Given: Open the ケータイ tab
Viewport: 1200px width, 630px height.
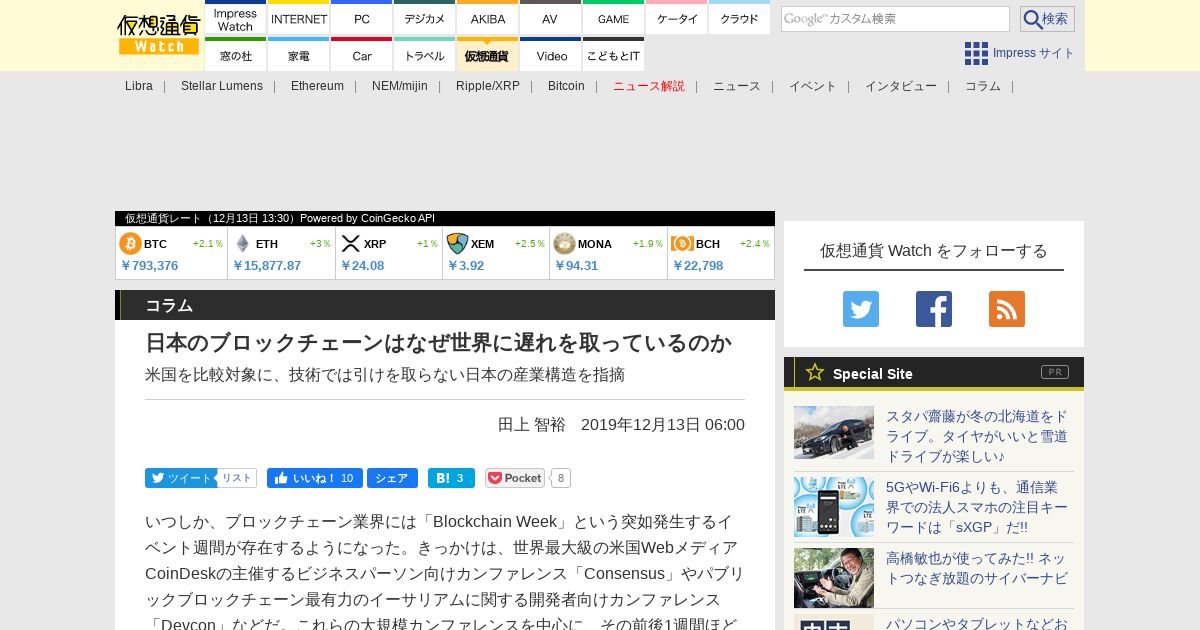Looking at the screenshot, I should [x=676, y=19].
